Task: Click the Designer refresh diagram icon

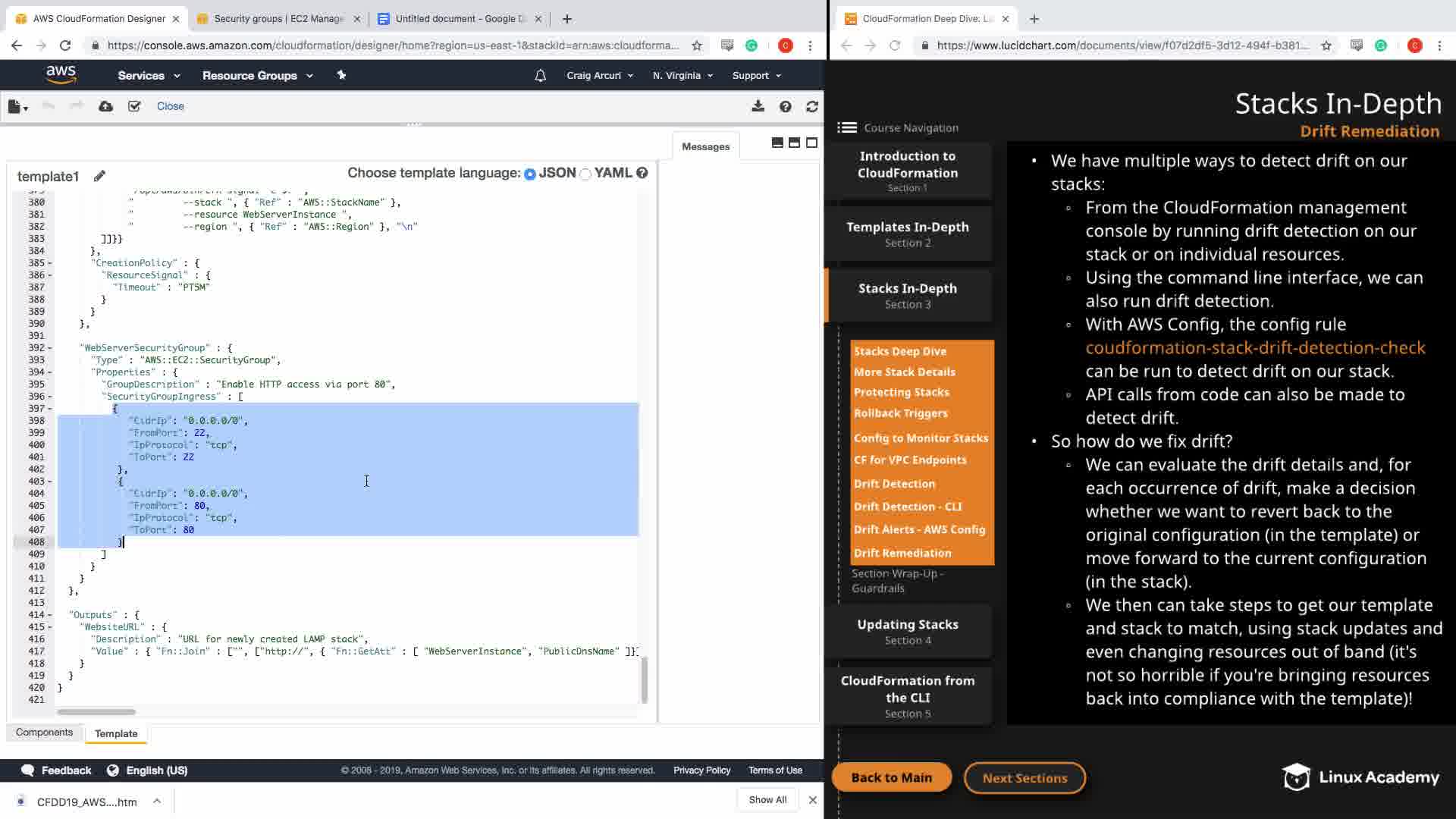Action: (812, 107)
